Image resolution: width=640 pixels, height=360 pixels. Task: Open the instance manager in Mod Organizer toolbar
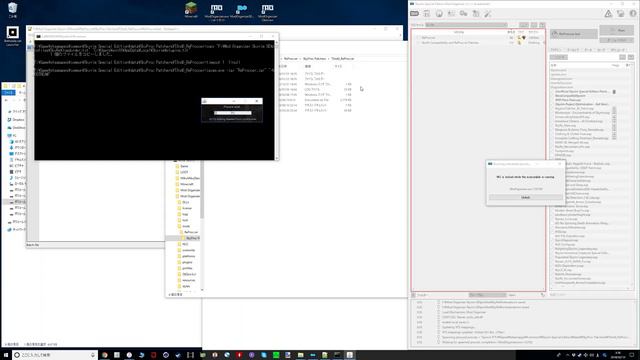415,13
